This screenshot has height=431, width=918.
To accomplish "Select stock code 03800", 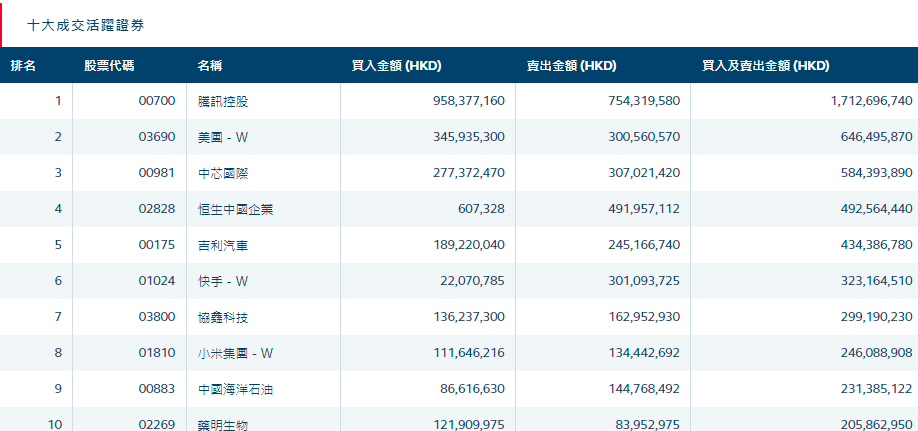I will 157,317.
